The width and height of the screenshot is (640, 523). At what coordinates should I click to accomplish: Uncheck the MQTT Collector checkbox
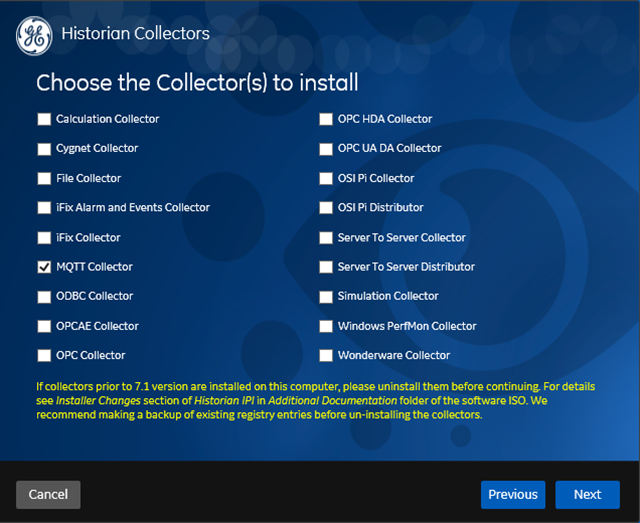pyautogui.click(x=44, y=267)
